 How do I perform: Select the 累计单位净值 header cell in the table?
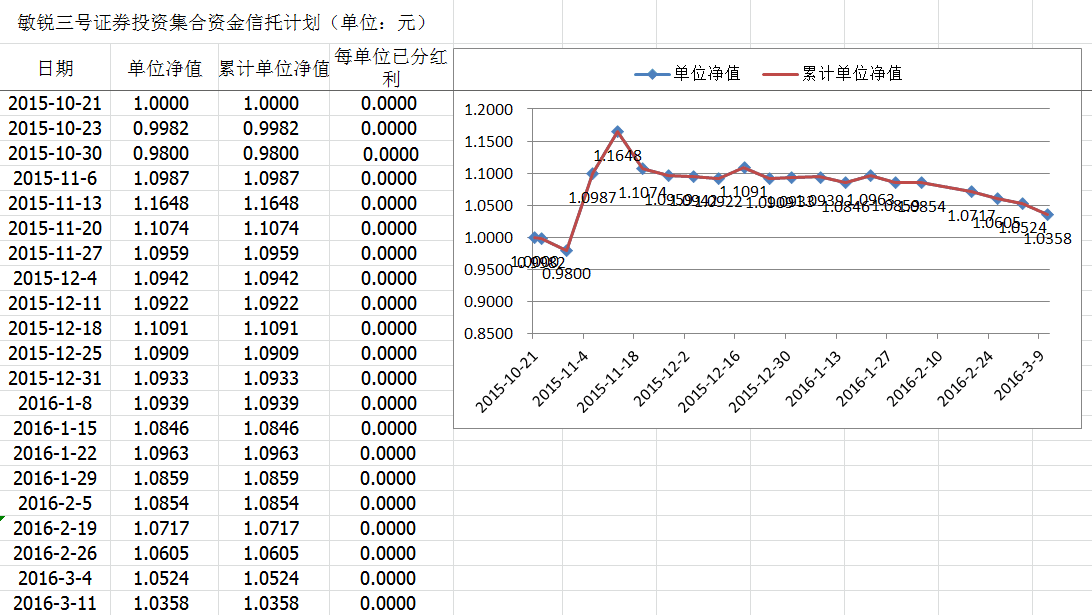pyautogui.click(x=274, y=68)
